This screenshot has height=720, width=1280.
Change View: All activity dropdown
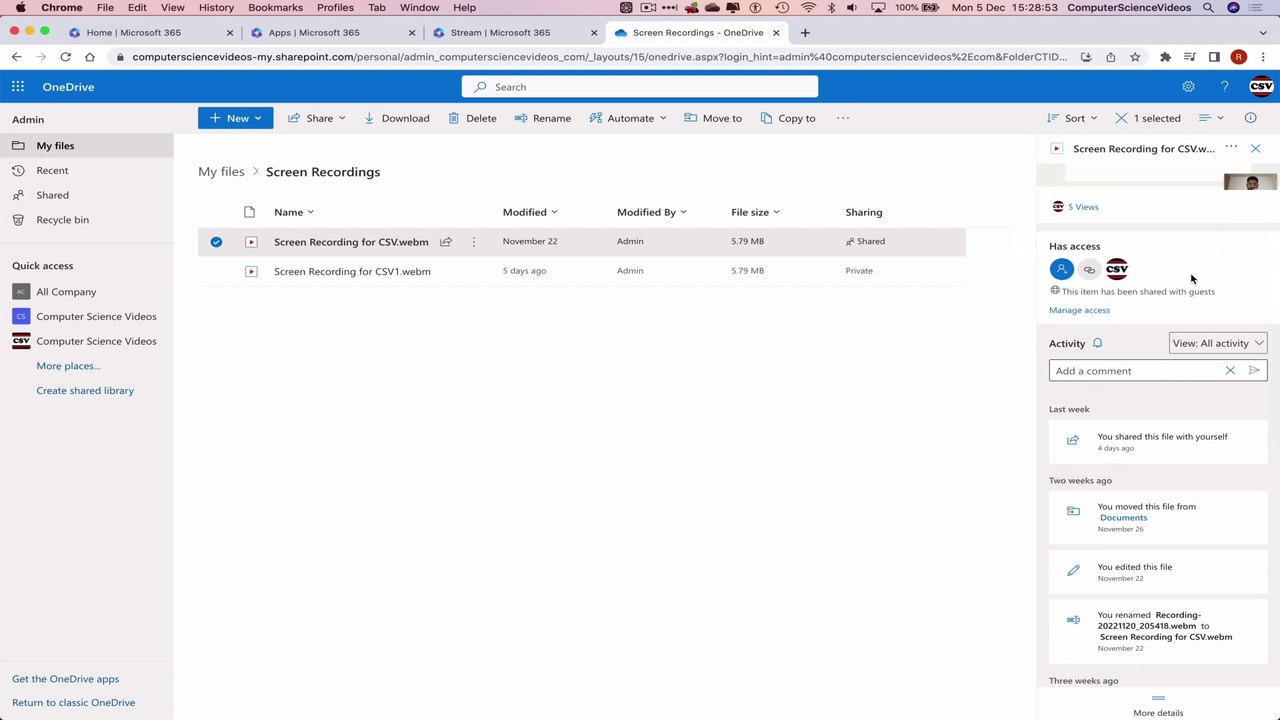[1218, 343]
